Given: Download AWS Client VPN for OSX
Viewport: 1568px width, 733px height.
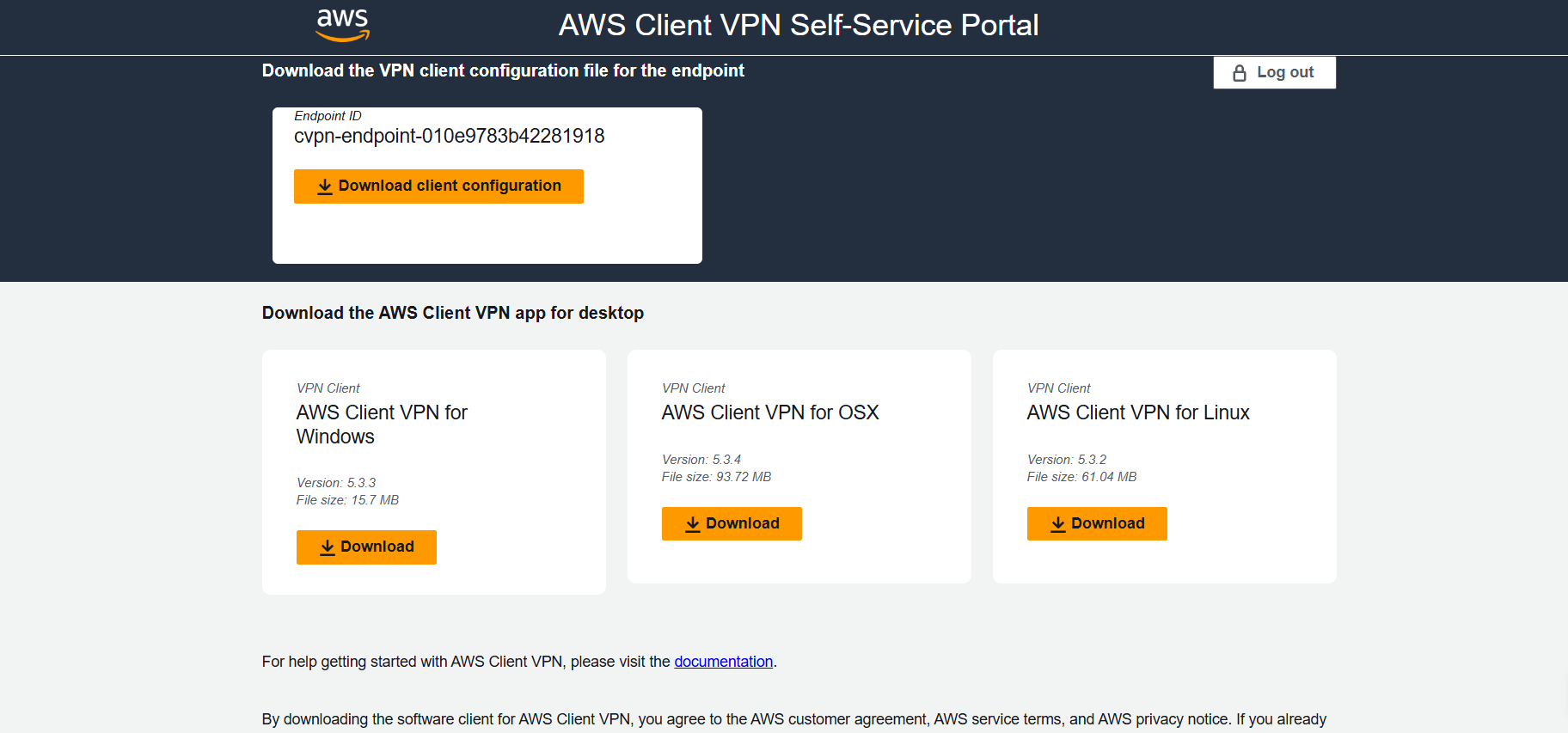Looking at the screenshot, I should point(732,523).
